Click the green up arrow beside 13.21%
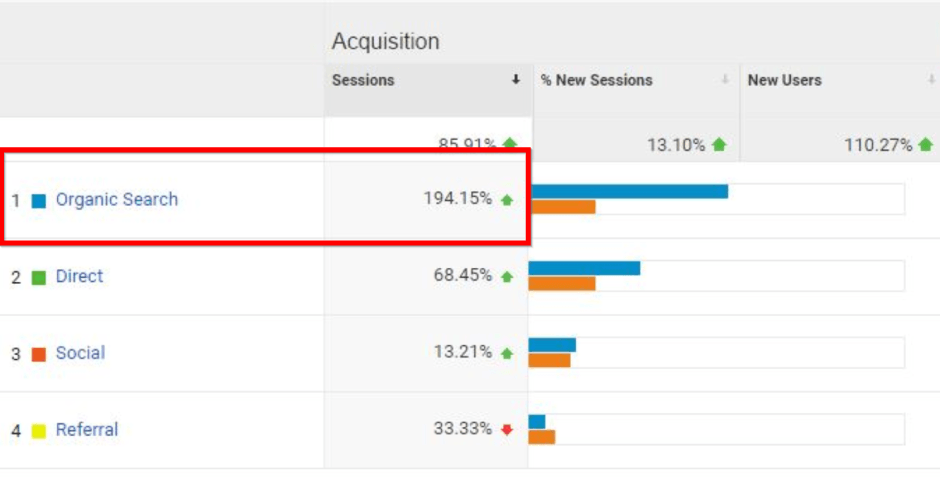940x480 pixels. [507, 353]
